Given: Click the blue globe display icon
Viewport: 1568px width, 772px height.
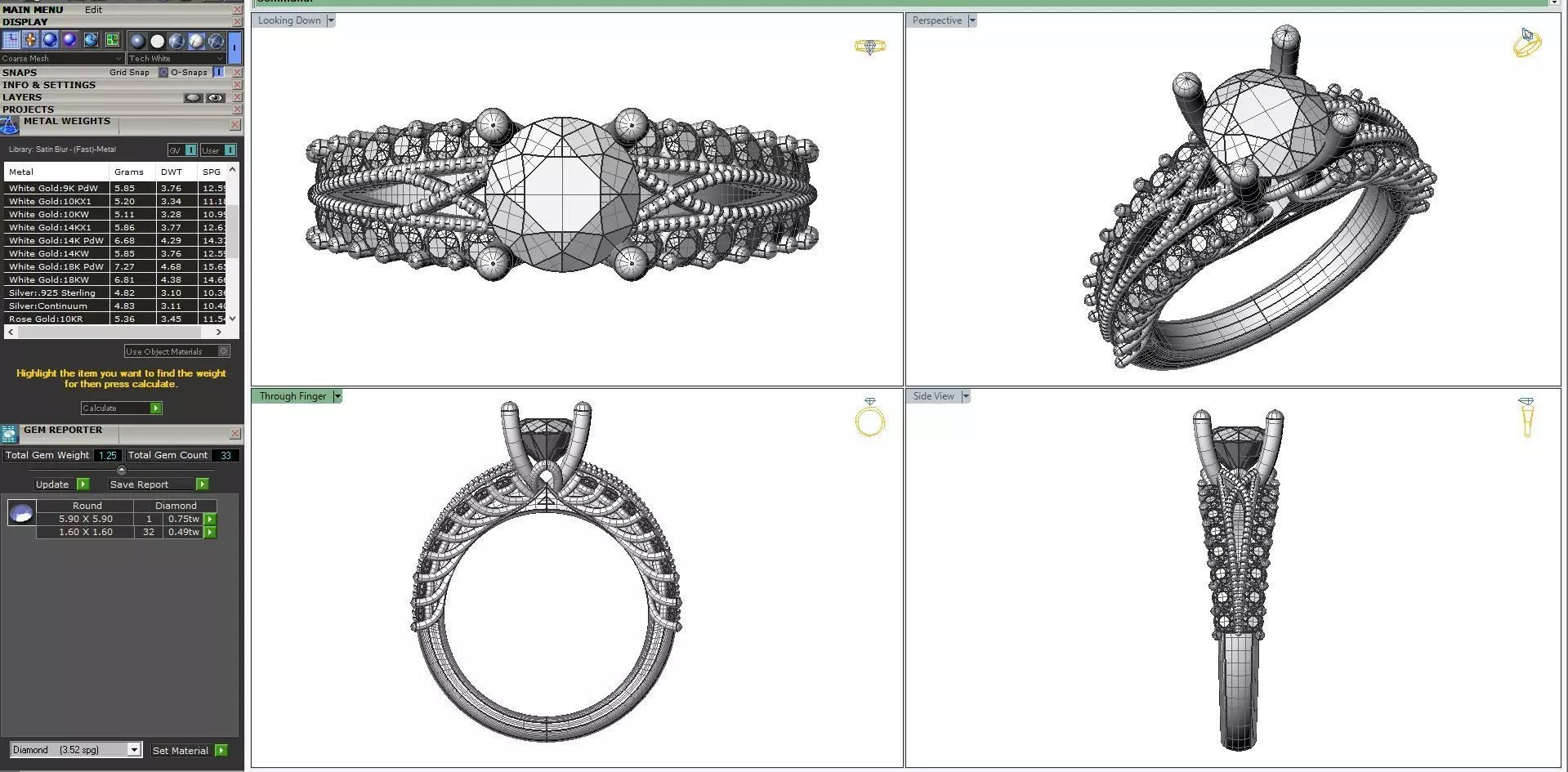Looking at the screenshot, I should (x=91, y=39).
